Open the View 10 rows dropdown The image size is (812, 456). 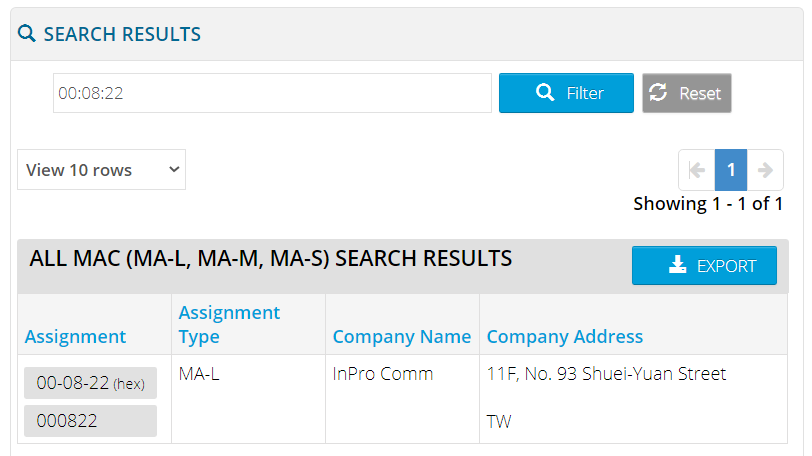coord(101,170)
